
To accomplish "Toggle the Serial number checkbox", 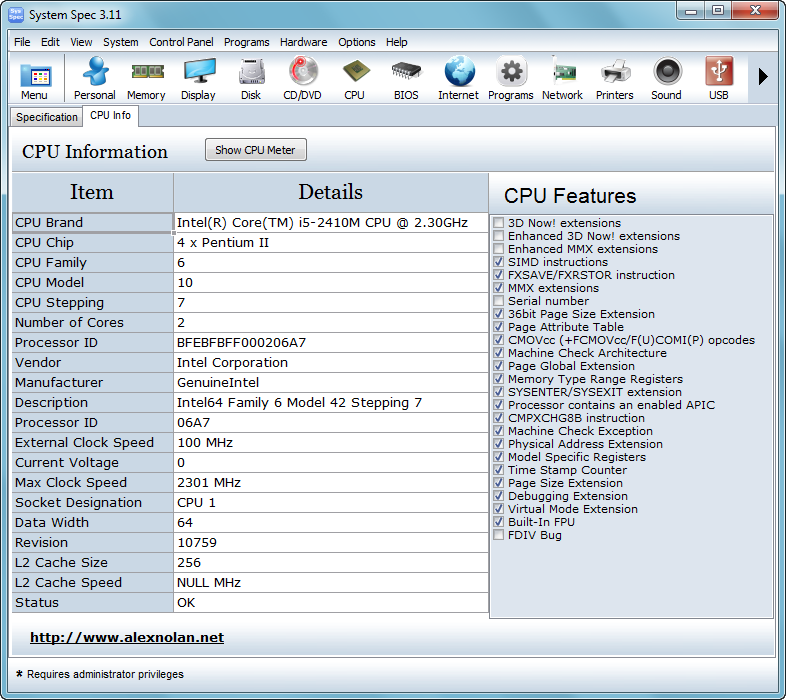I will tap(498, 301).
